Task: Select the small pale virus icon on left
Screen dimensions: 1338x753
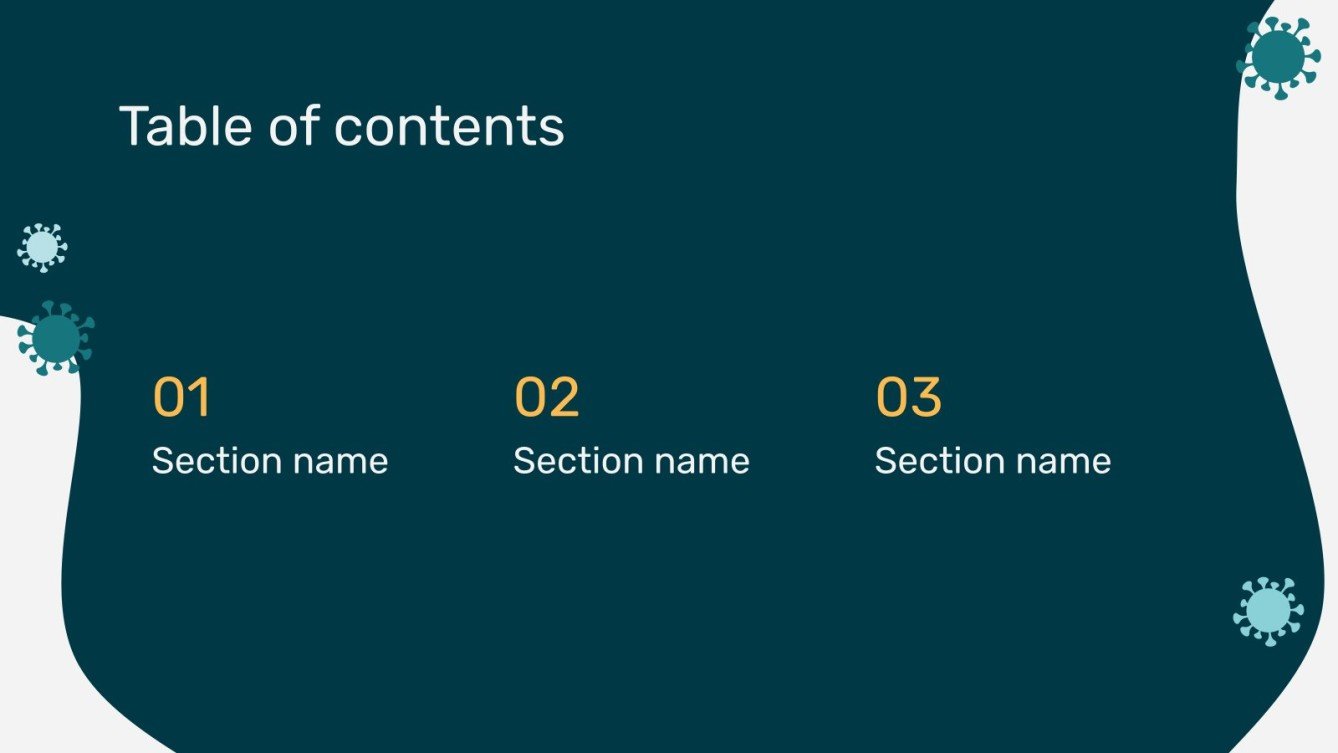Action: point(42,247)
